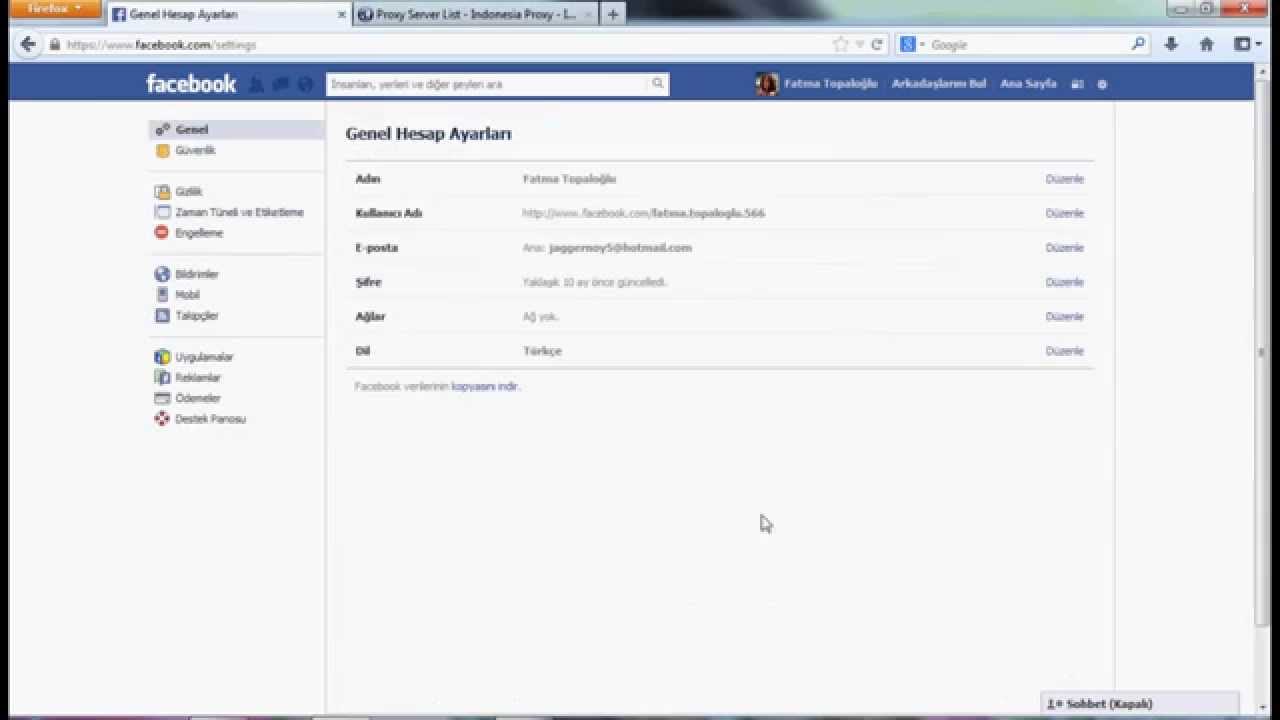Screen dimensions: 1280x720
Task: Open Fatma Topaloğlu profile link
Action: 830,84
